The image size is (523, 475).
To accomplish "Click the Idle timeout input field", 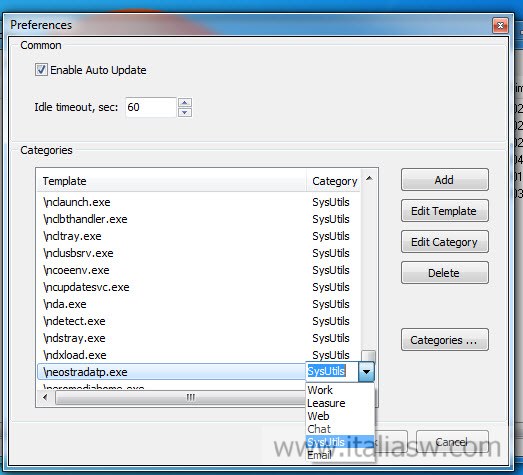I will click(151, 107).
